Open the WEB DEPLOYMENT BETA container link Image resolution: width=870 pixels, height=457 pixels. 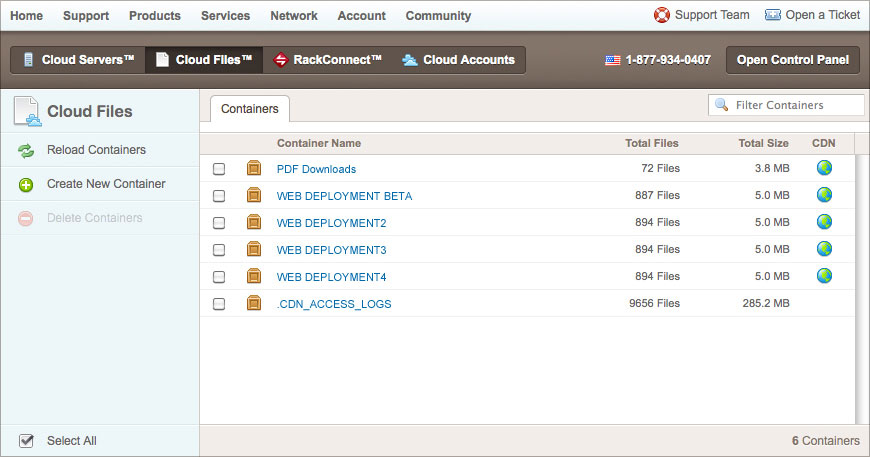[x=345, y=196]
